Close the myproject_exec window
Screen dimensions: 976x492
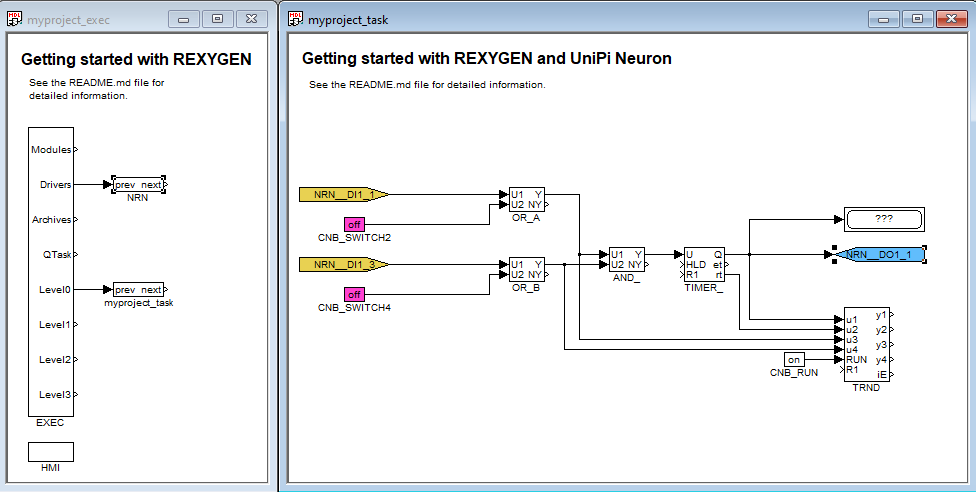pos(251,19)
